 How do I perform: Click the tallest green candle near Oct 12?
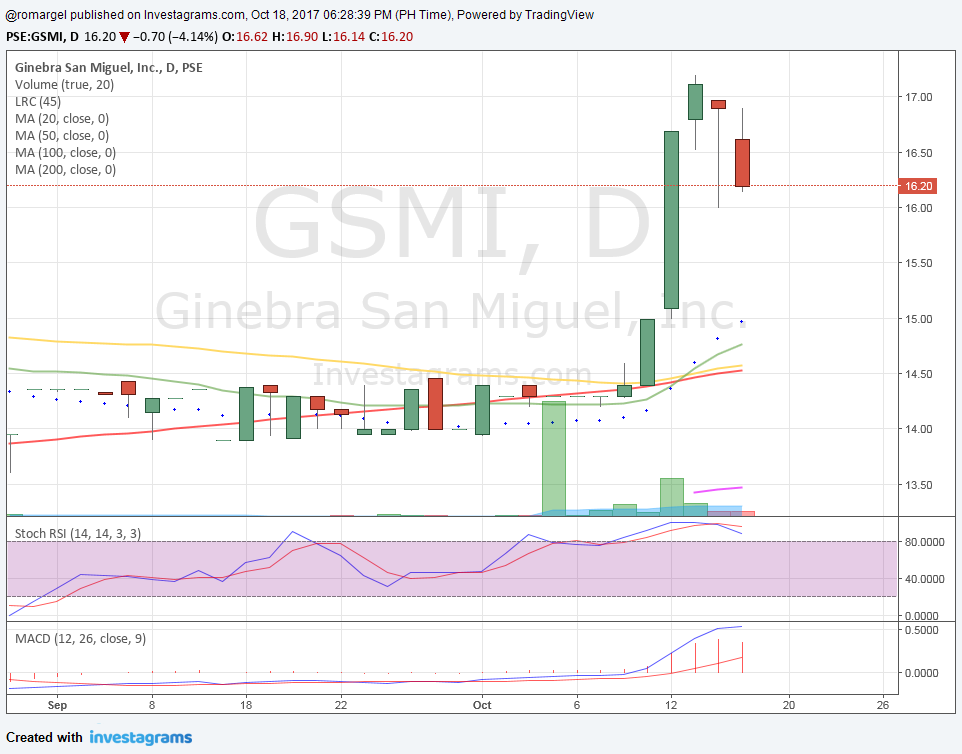[671, 220]
